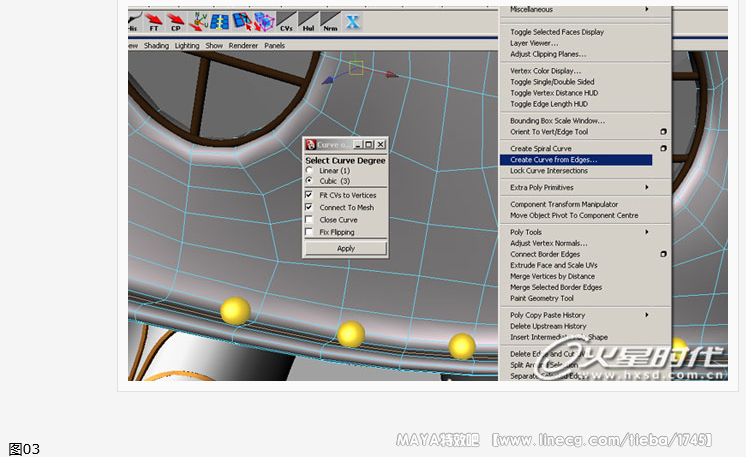Click the blue grid face-select shelf icon
The image size is (746, 457).
click(242, 22)
